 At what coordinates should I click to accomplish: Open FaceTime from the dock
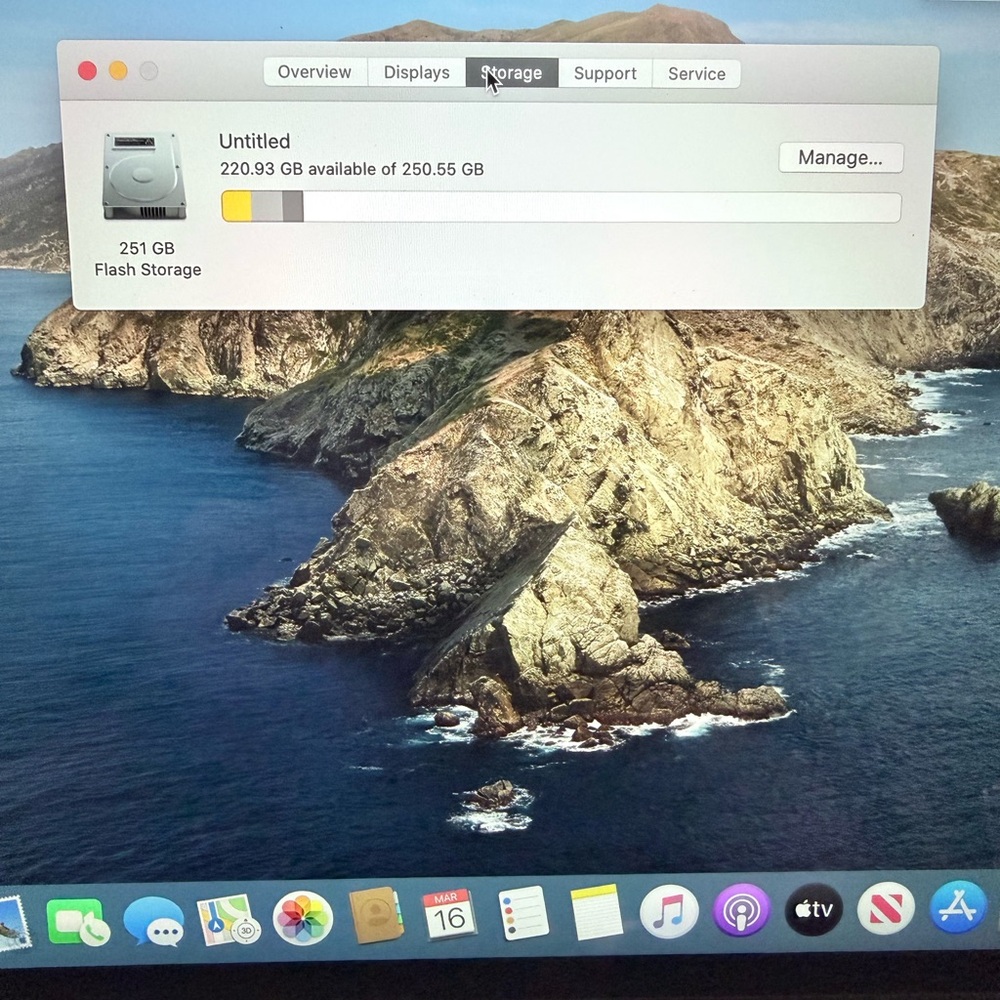coord(76,921)
